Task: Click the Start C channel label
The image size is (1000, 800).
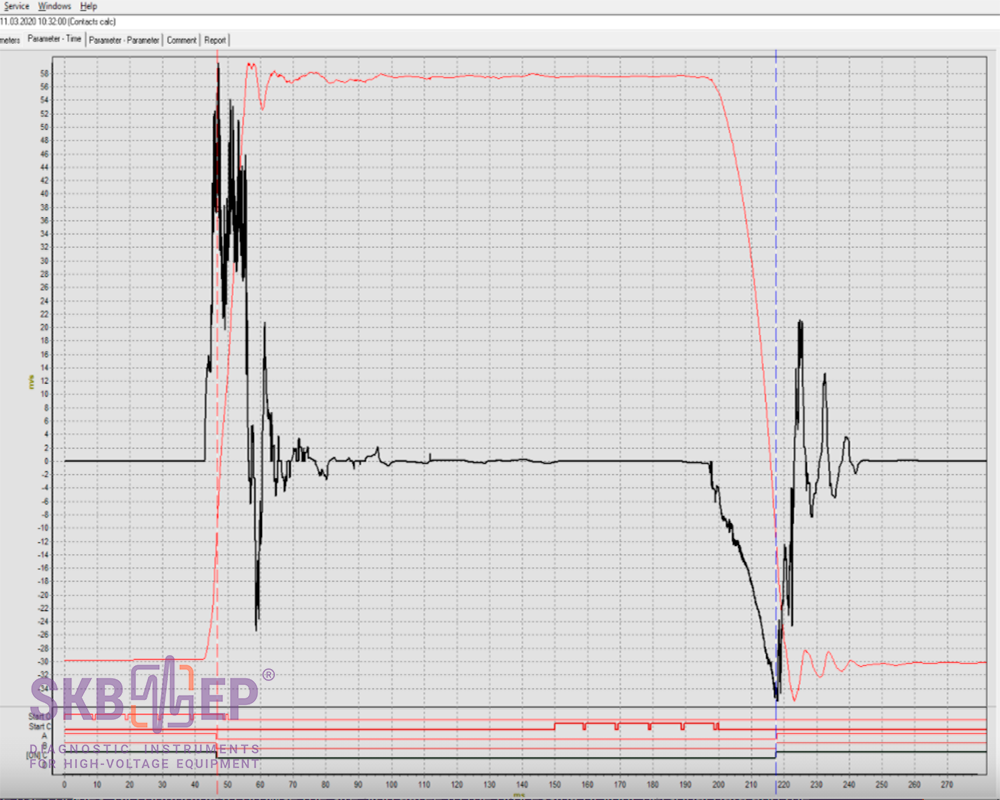Action: pyautogui.click(x=41, y=726)
